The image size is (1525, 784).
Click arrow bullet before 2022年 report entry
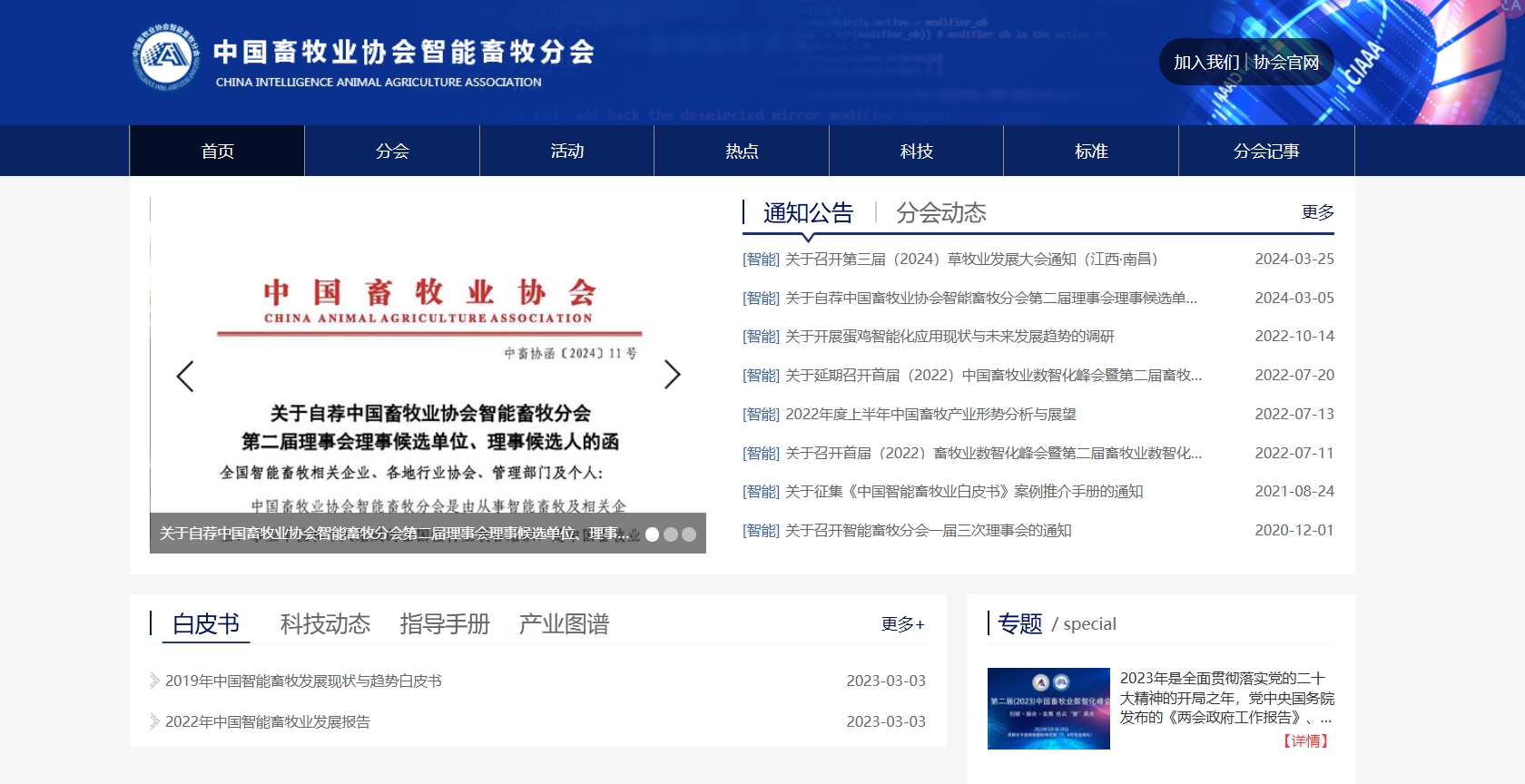154,721
